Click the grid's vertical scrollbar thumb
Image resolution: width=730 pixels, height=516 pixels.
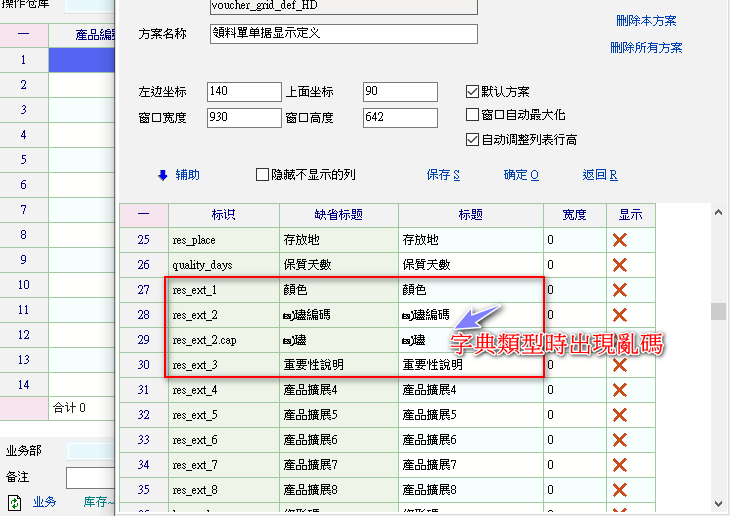718,311
